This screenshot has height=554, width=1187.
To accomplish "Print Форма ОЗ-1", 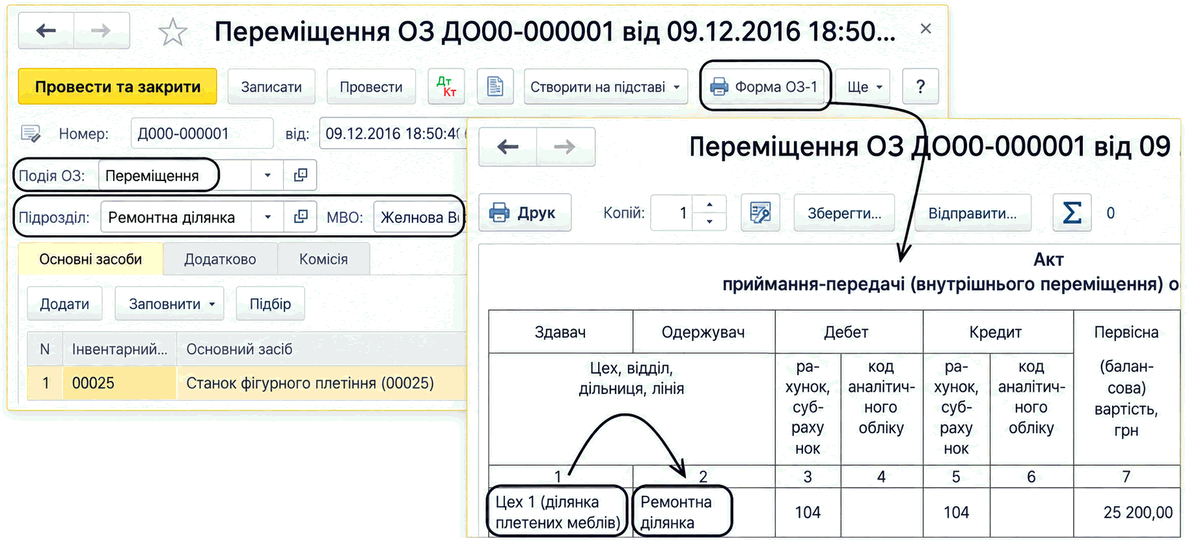I will (766, 86).
